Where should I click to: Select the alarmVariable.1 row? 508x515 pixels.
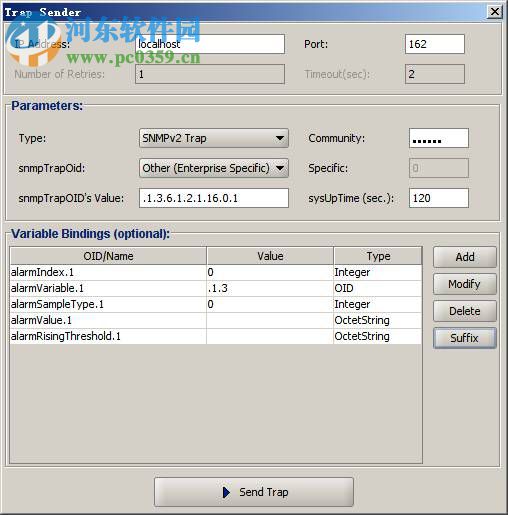(216, 288)
